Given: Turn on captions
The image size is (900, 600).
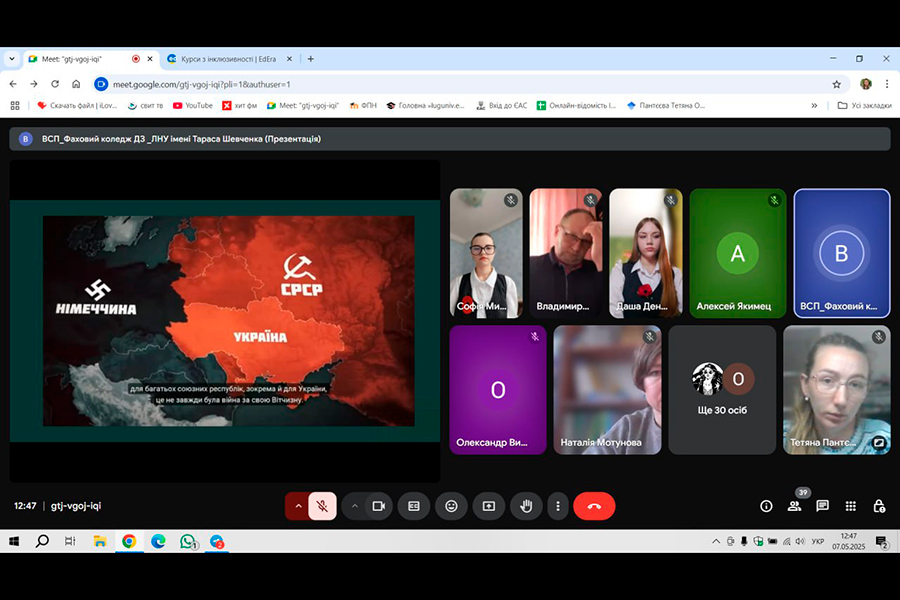Looking at the screenshot, I should point(414,506).
